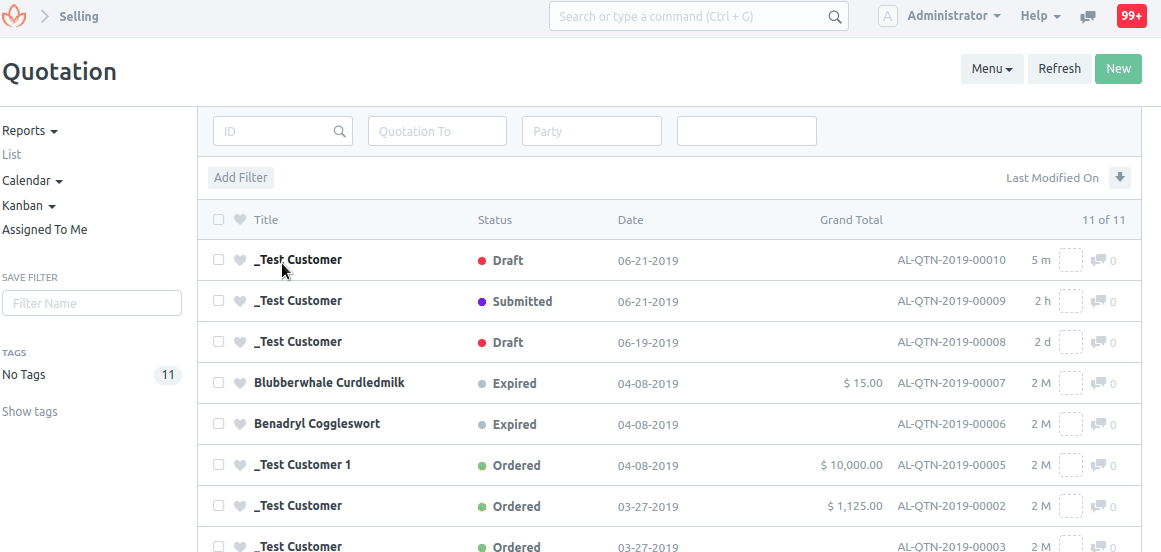Click the unlabeled fourth filter field
This screenshot has height=552, width=1161.
(x=746, y=131)
